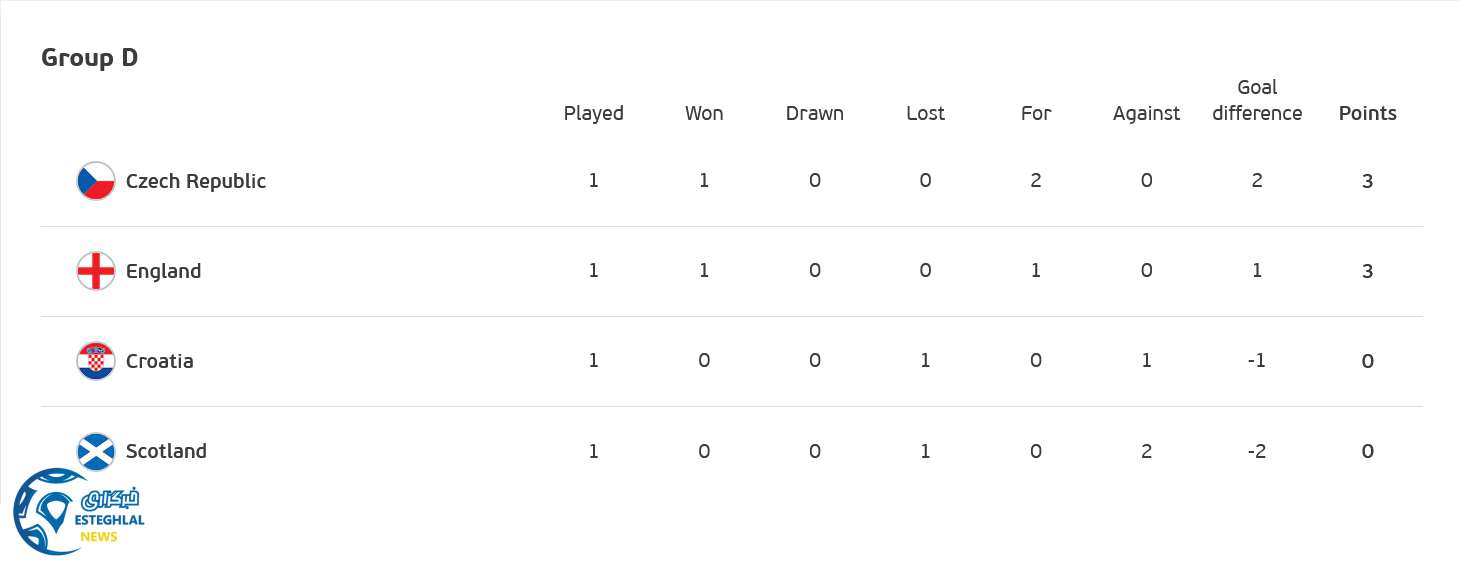Click the Lost column header
Viewport: 1462px width, 578px height.
[925, 113]
